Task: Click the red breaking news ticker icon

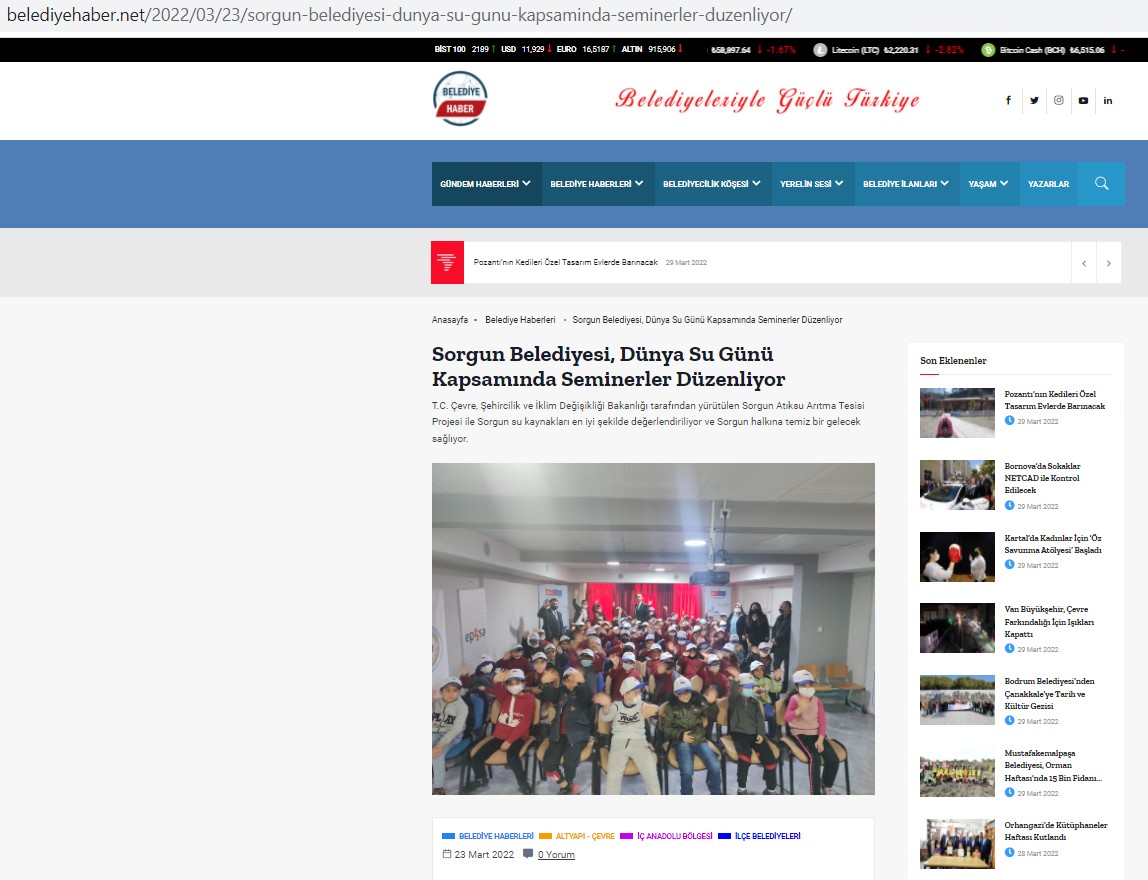Action: coord(447,262)
